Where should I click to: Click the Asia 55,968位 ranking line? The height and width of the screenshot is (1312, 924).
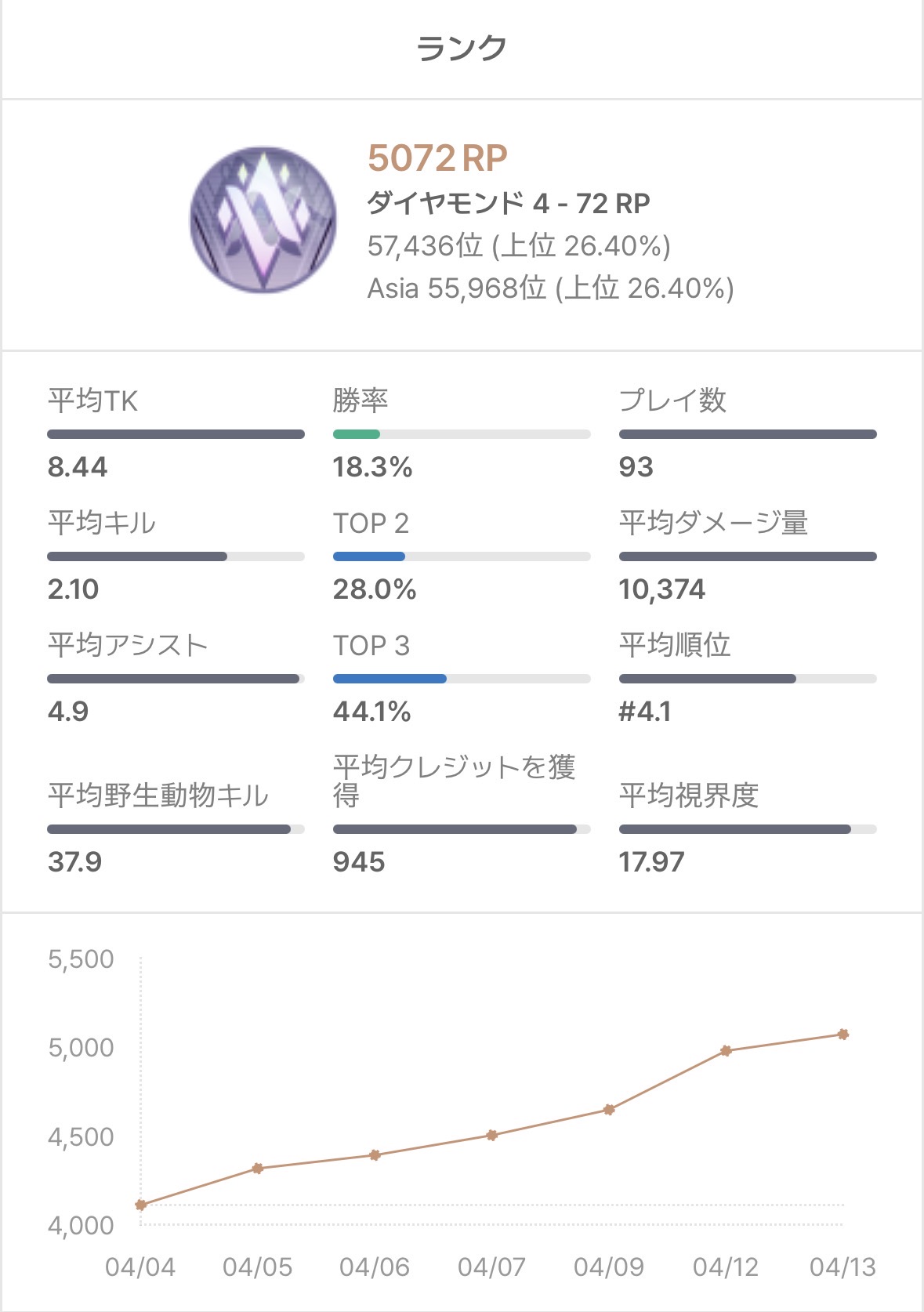550,288
